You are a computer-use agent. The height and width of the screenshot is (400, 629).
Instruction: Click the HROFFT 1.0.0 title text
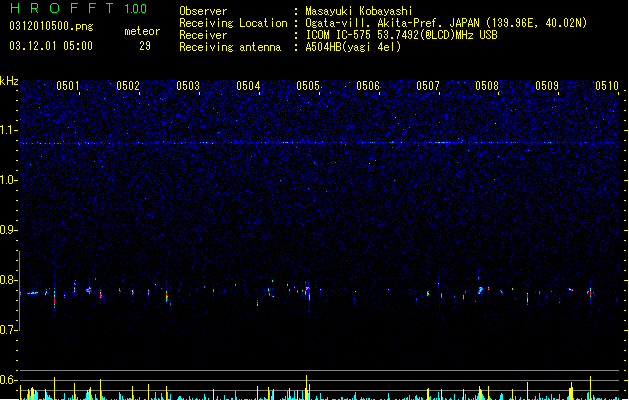[78, 8]
